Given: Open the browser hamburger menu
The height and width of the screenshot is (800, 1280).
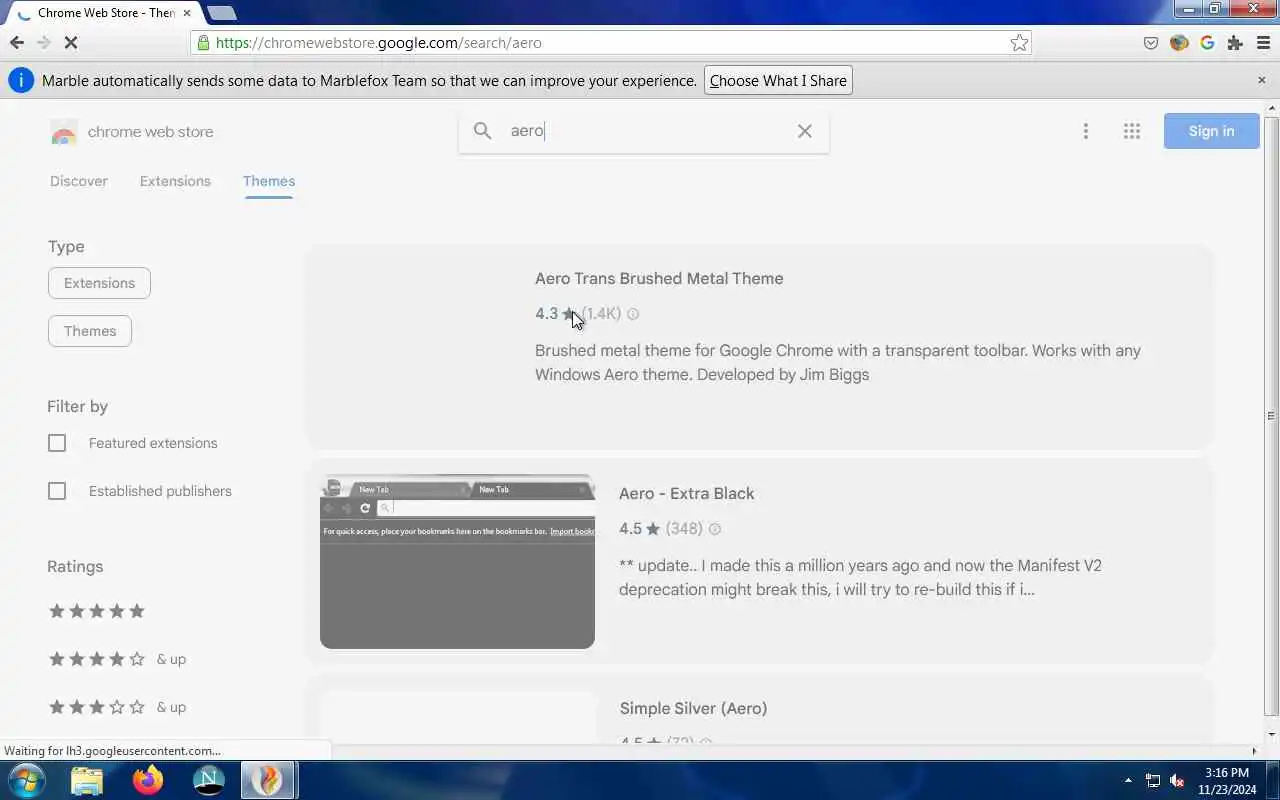Looking at the screenshot, I should click(1262, 42).
